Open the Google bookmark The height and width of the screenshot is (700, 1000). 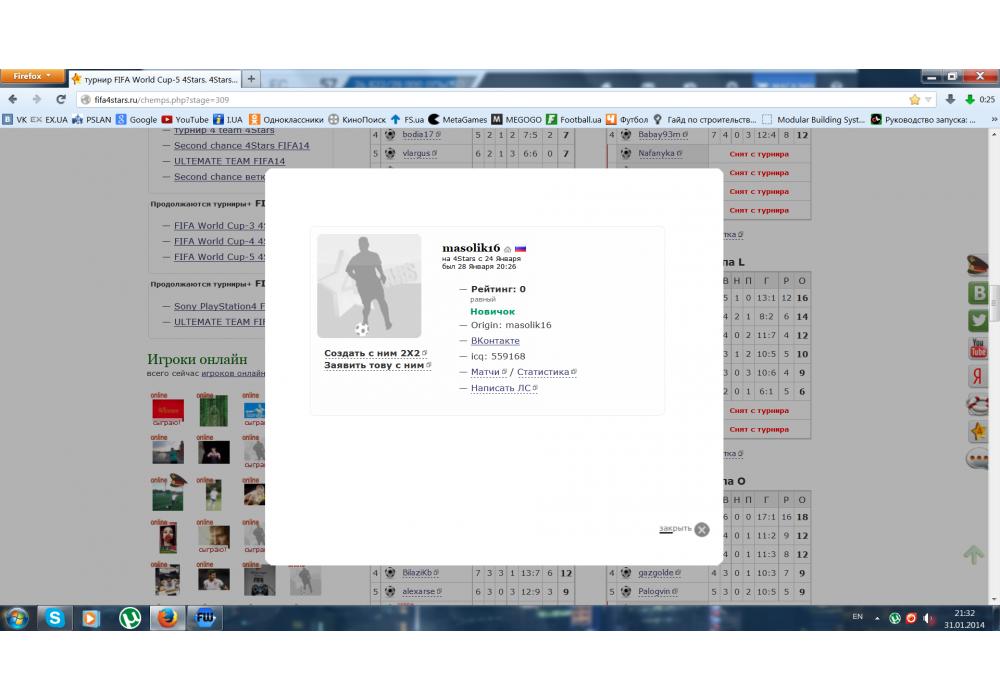click(136, 119)
